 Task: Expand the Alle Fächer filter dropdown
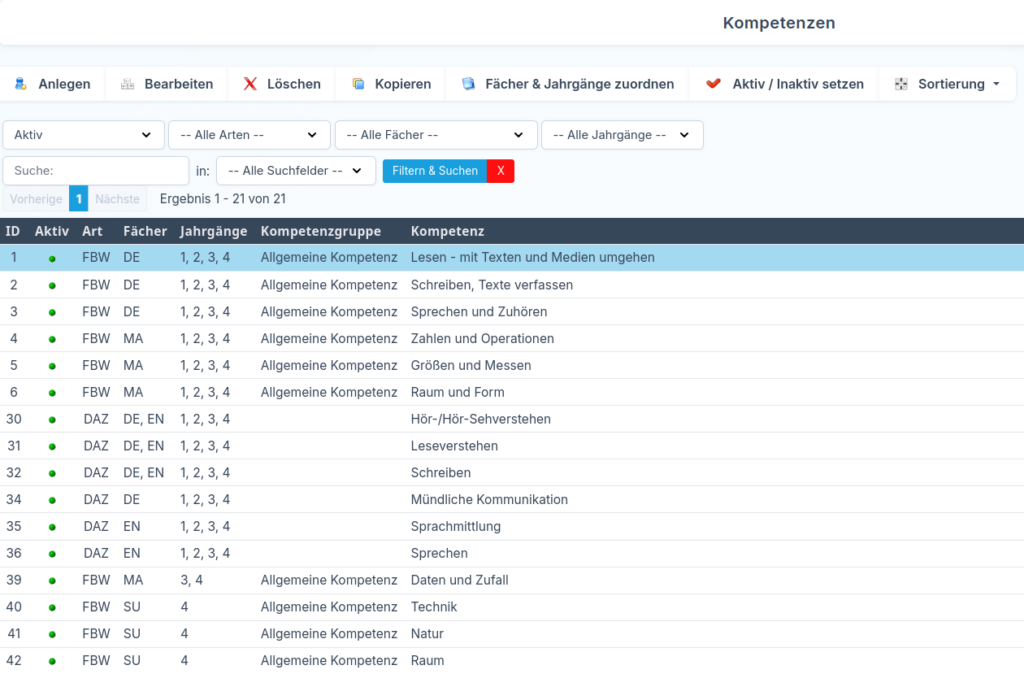(435, 135)
